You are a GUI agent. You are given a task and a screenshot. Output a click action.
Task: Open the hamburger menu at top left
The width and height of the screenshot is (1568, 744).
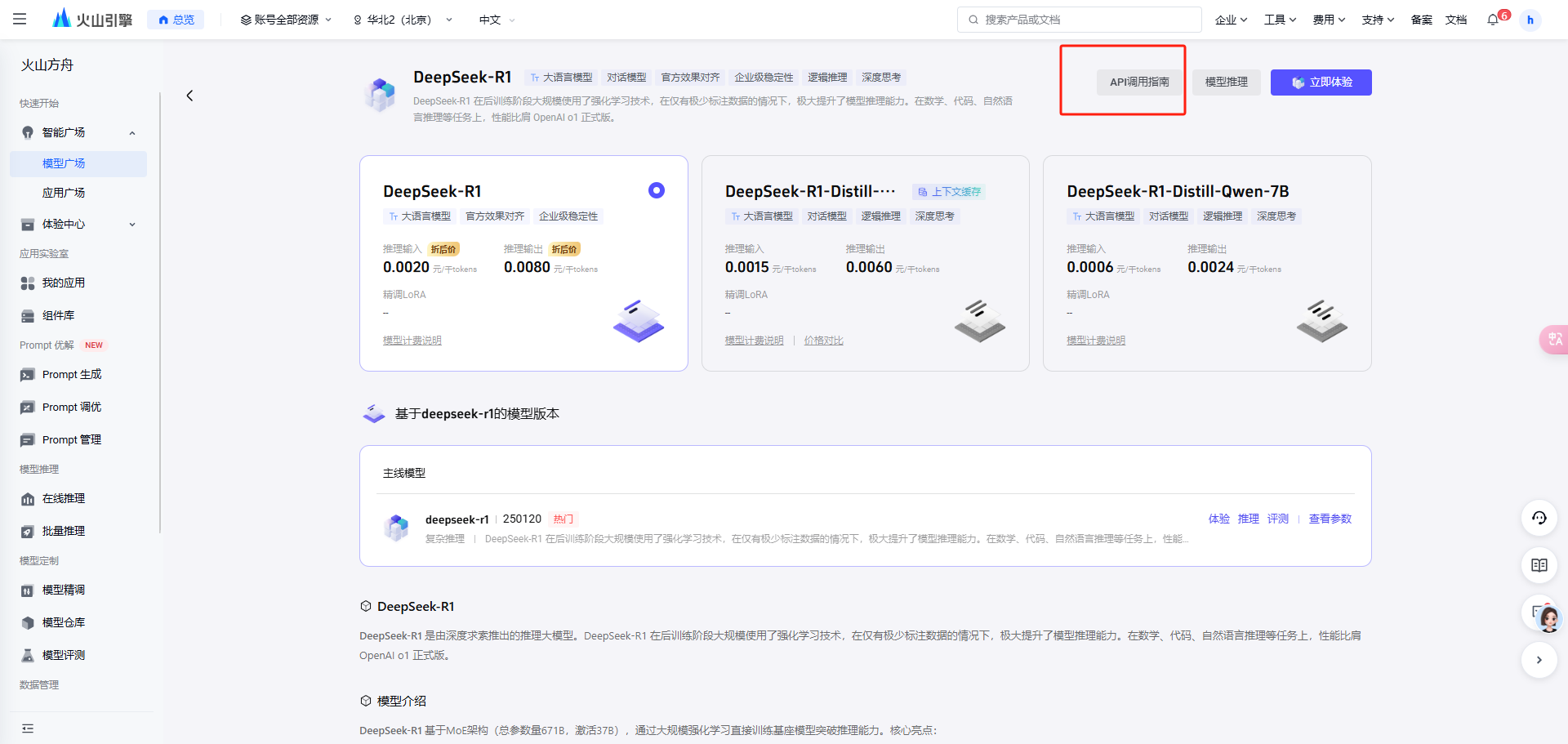pyautogui.click(x=20, y=19)
